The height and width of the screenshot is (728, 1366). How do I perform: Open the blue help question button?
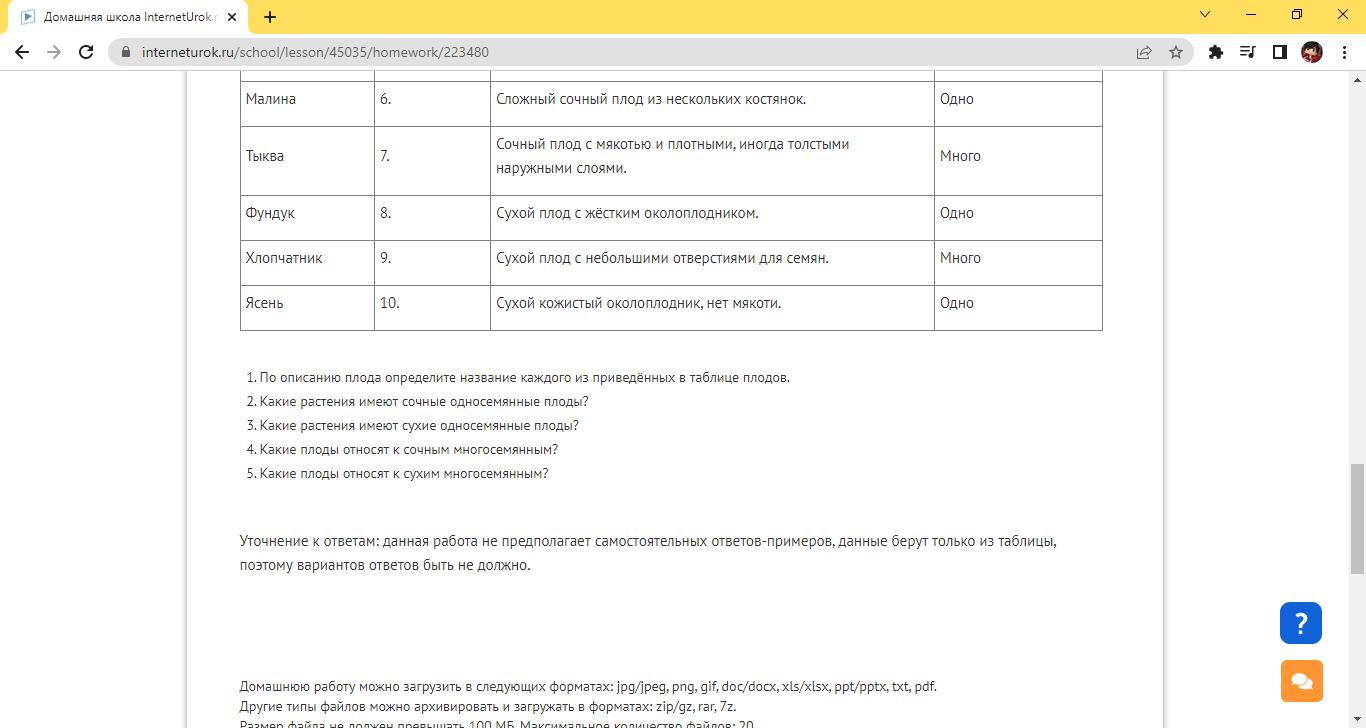click(x=1301, y=623)
